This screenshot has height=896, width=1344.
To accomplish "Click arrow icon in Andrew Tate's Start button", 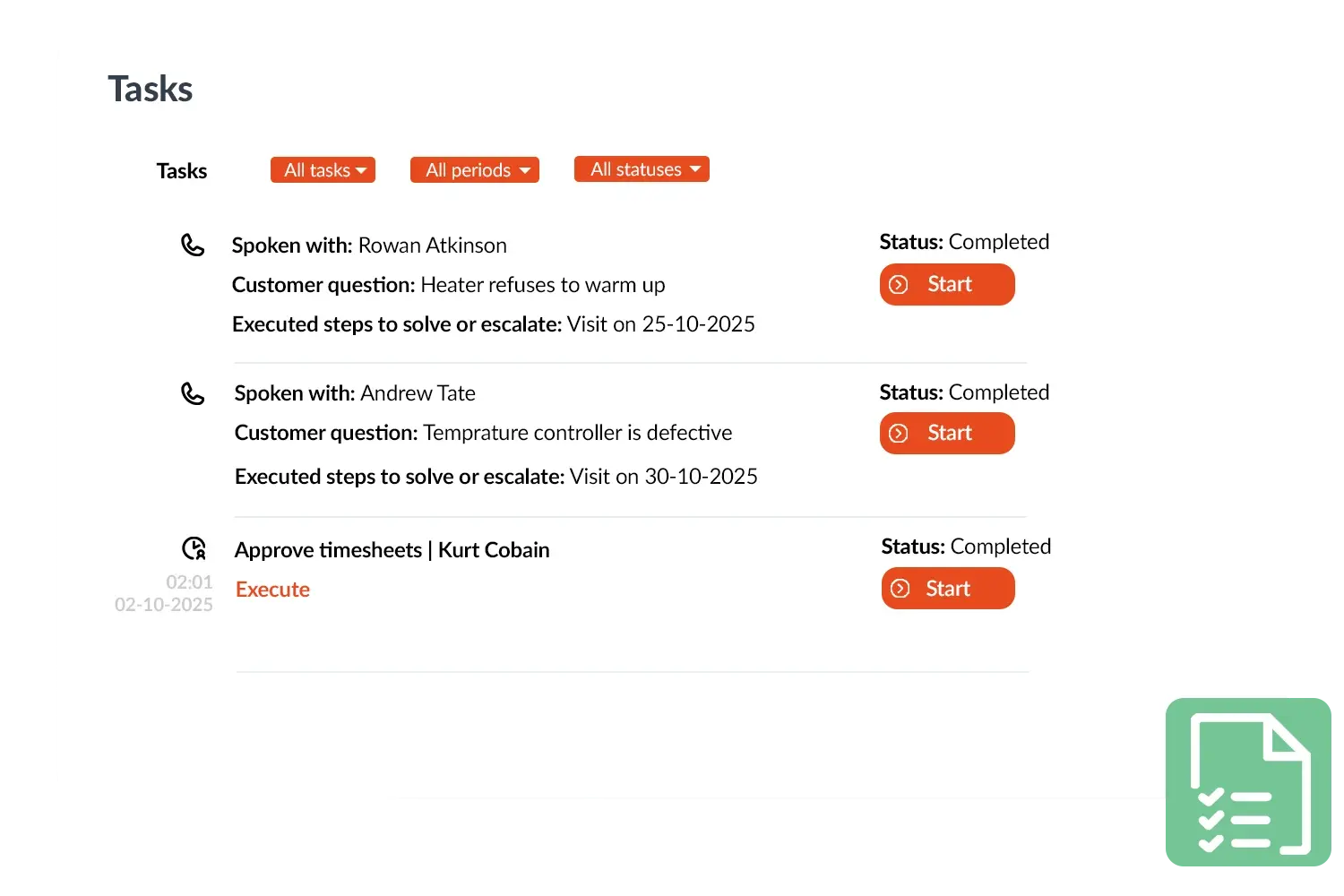I will [899, 434].
